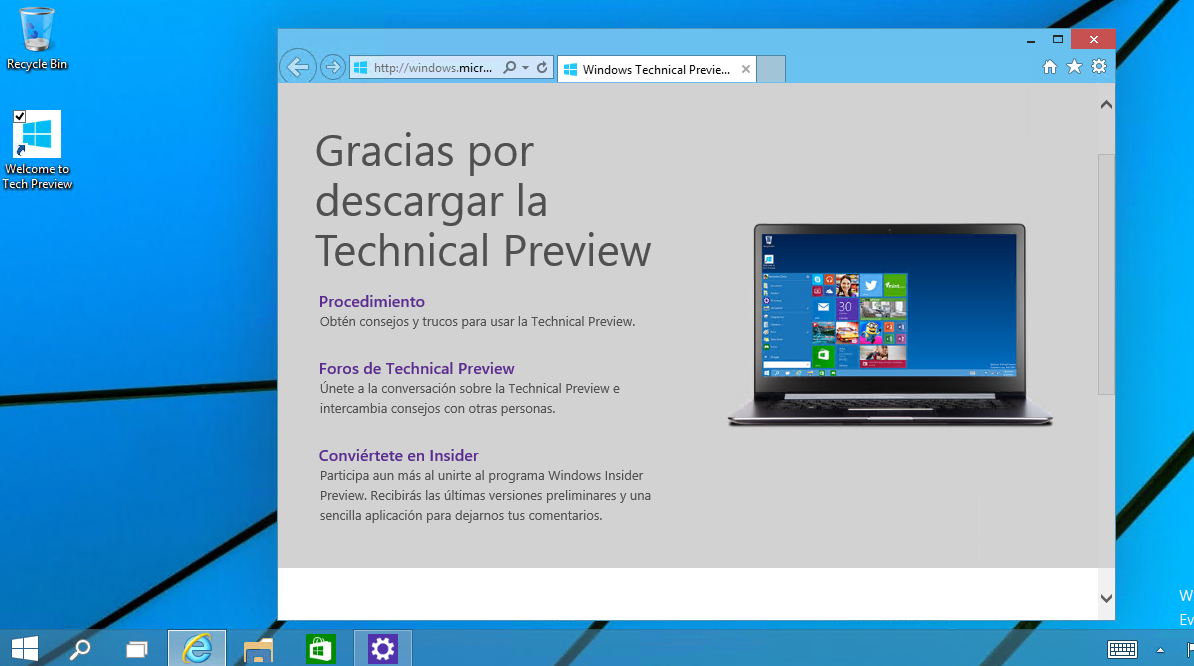
Task: Select the Windows Technical Preview tab
Action: (x=656, y=69)
